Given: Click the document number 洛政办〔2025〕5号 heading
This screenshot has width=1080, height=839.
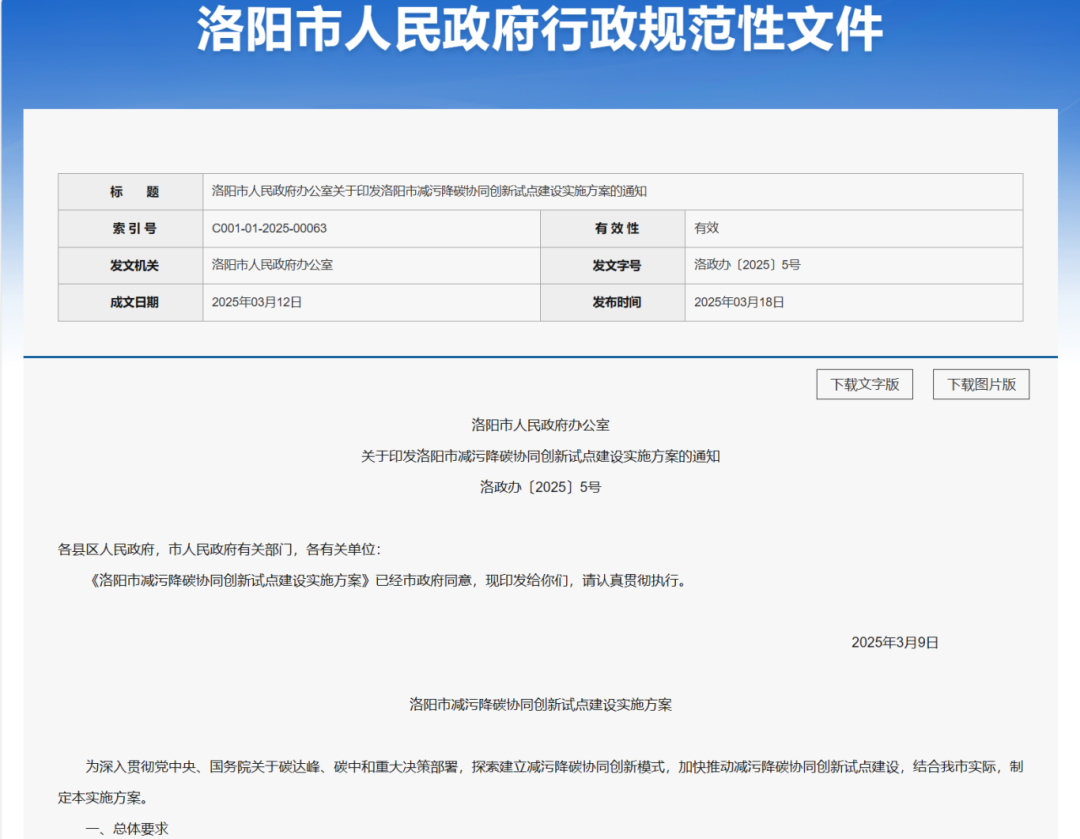Looking at the screenshot, I should 540,487.
